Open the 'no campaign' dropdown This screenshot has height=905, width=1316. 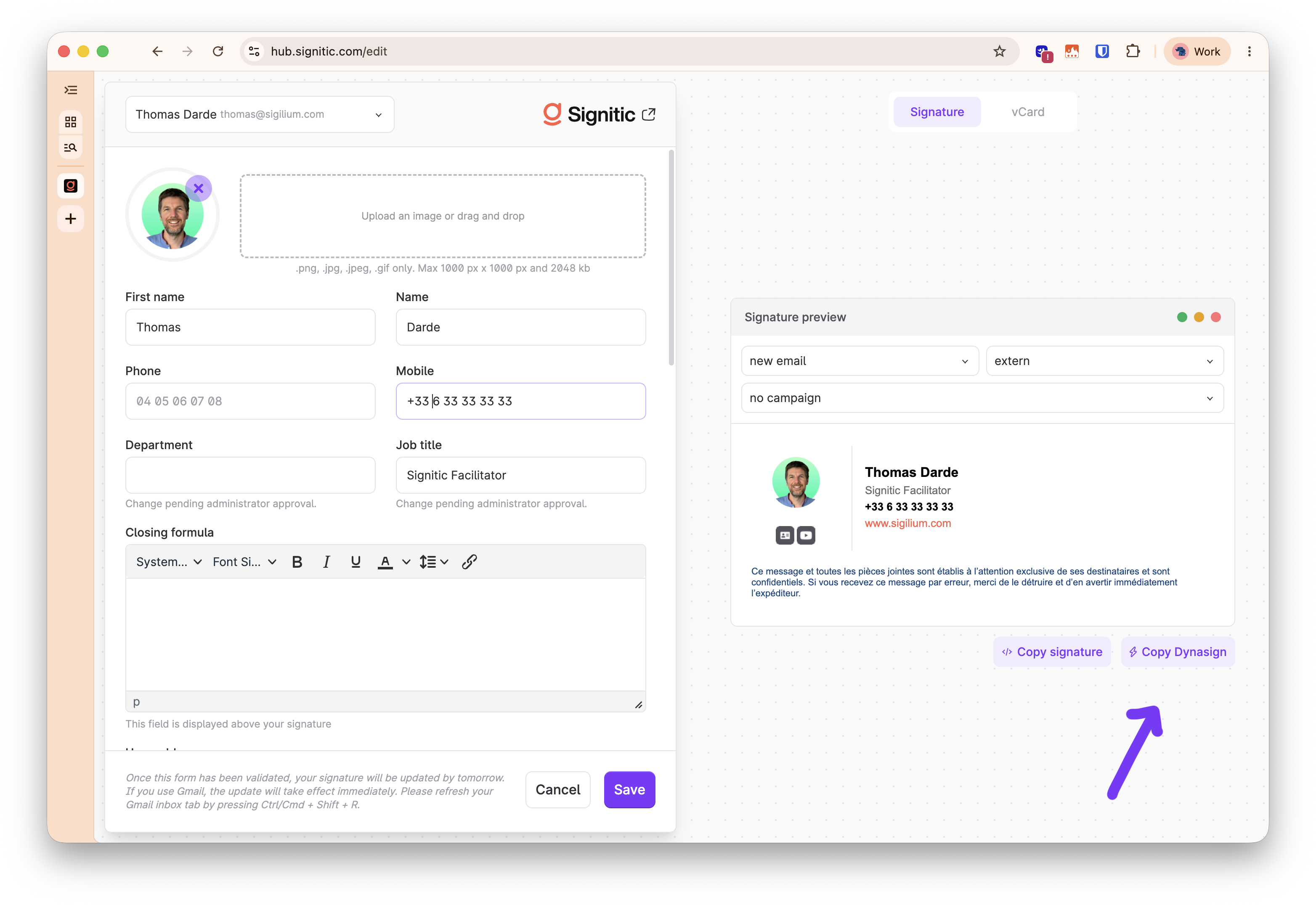(x=982, y=398)
